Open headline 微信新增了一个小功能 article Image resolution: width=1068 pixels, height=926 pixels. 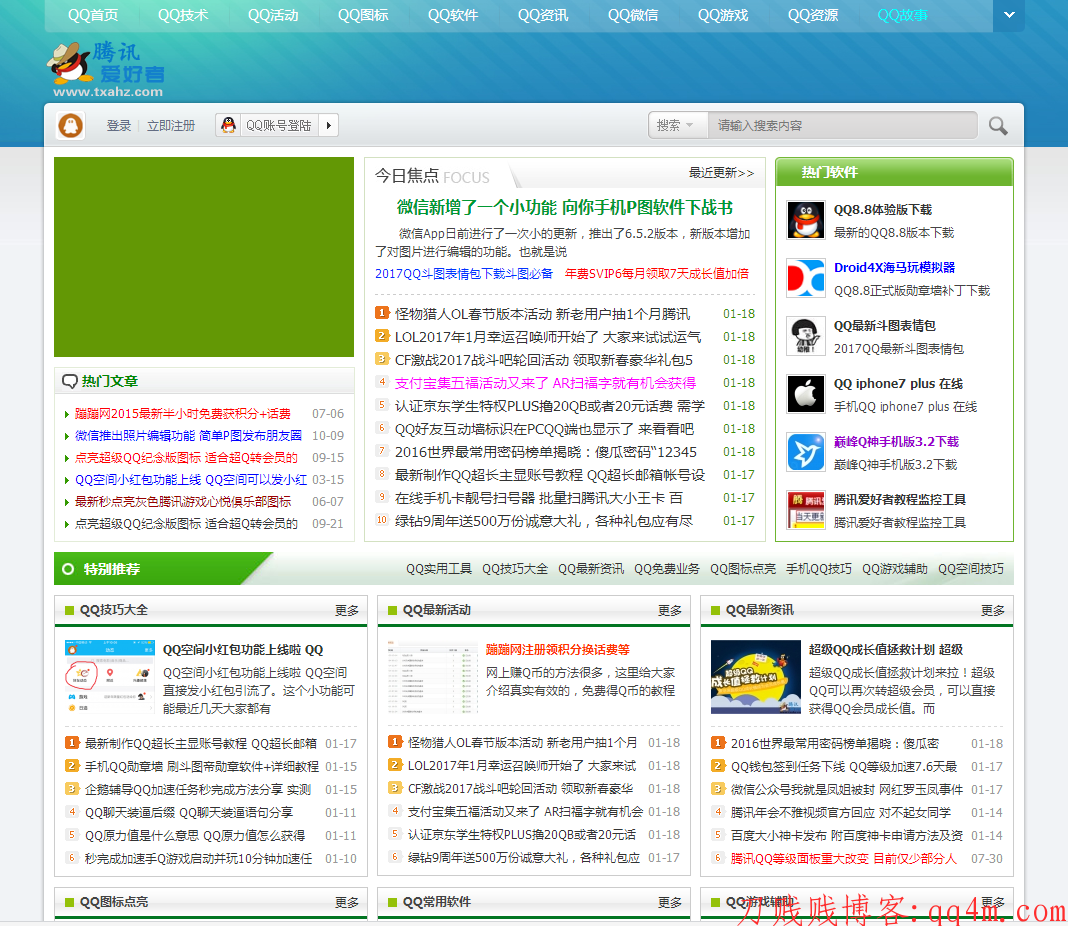pos(565,208)
